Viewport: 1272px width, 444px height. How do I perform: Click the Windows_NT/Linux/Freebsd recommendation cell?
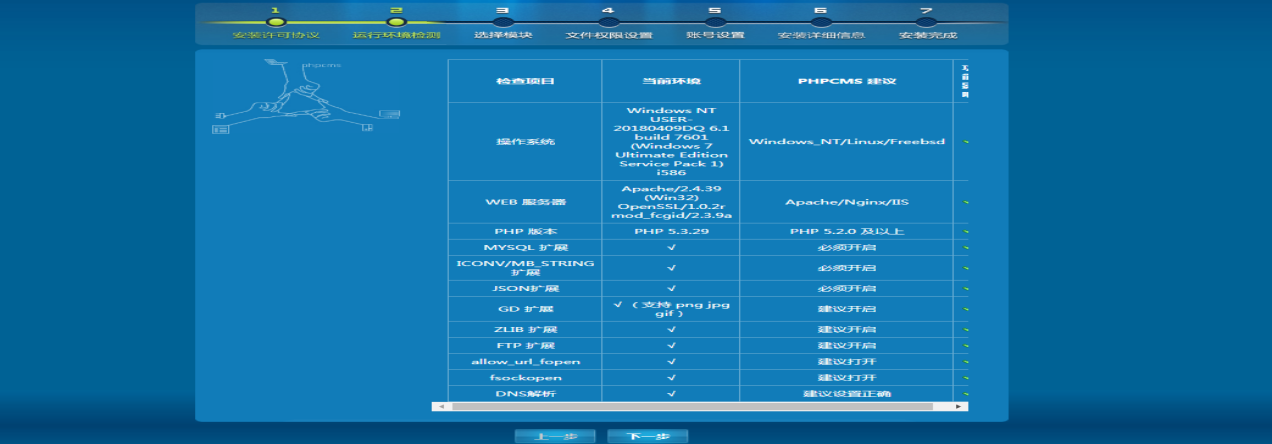click(846, 142)
